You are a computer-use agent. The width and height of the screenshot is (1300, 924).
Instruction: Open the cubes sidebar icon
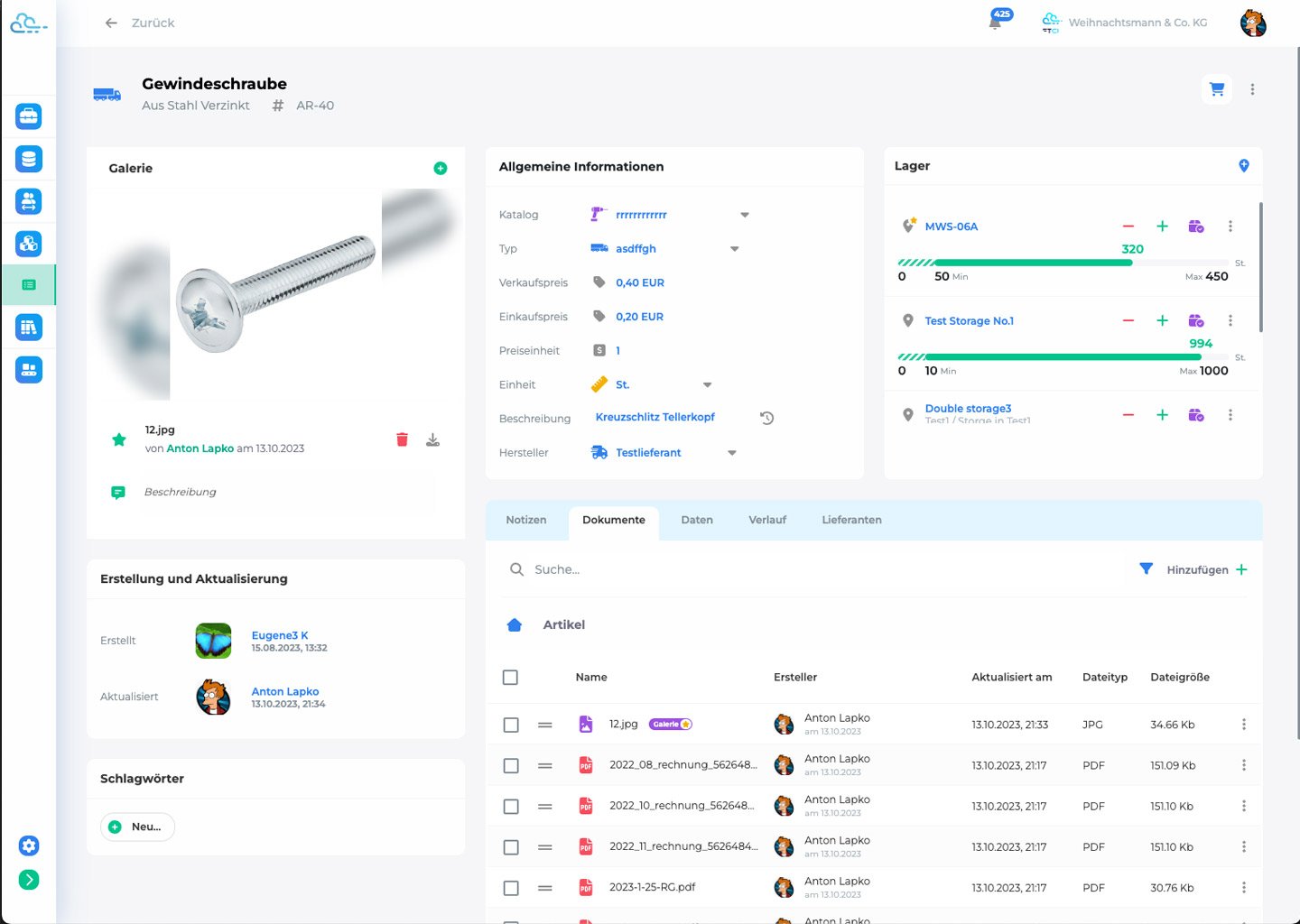coord(29,244)
